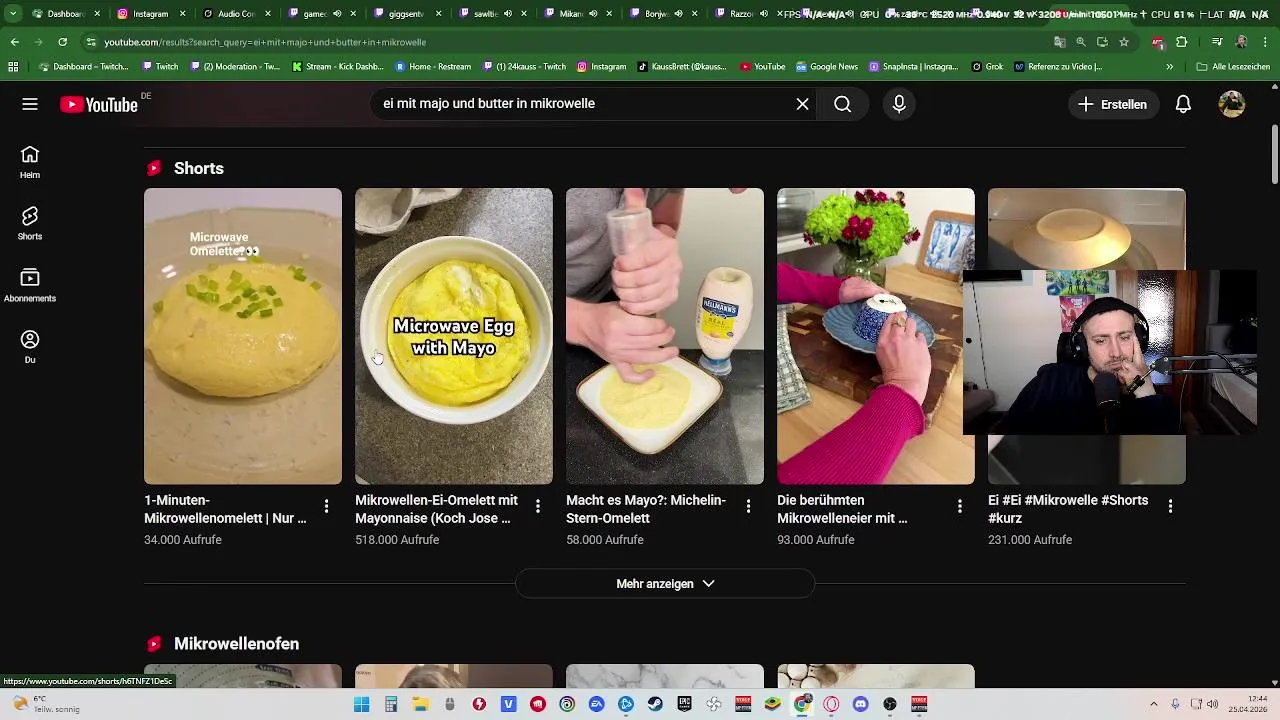Viewport: 1280px width, 720px height.
Task: Open the Alle Lesezeichen folder
Action: click(x=1234, y=66)
